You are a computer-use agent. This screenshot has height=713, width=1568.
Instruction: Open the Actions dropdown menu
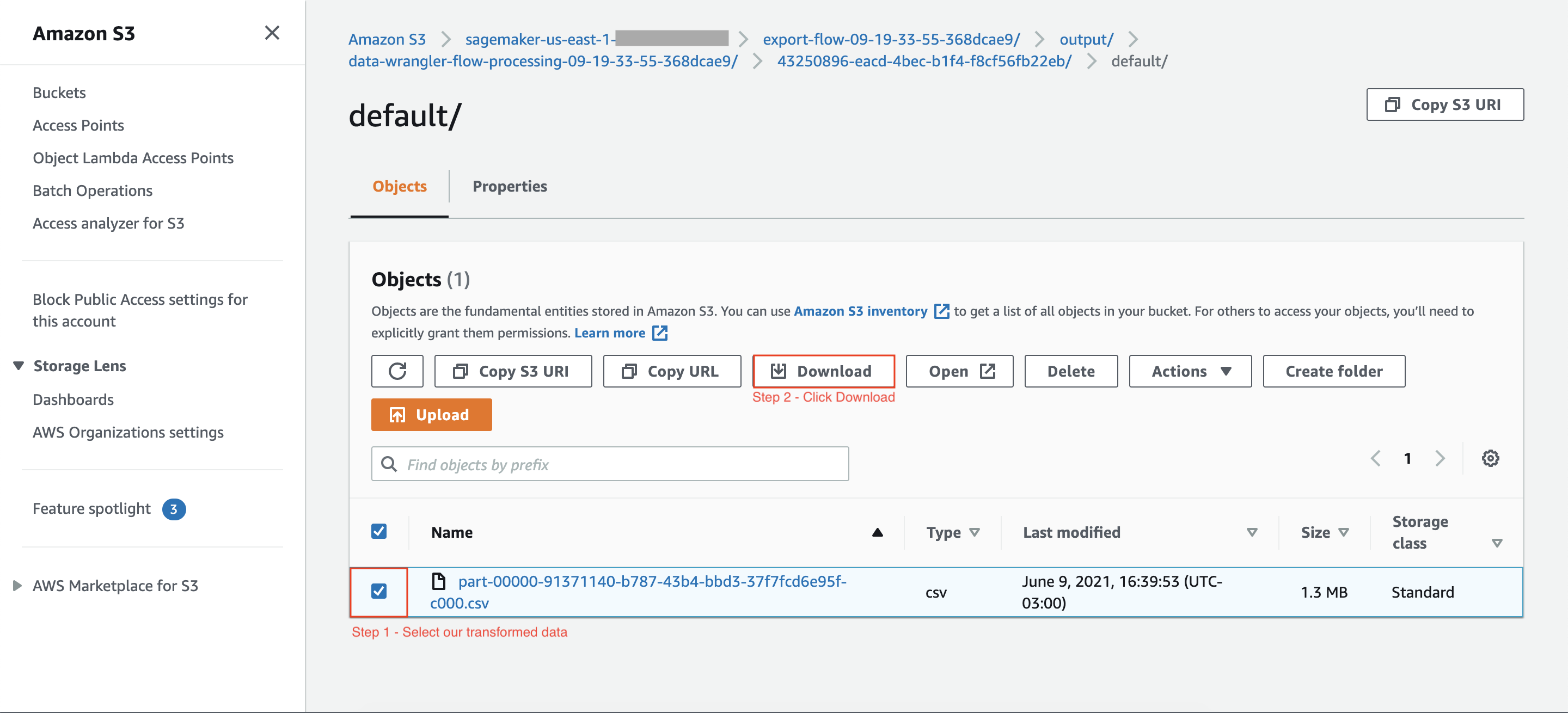coord(1190,371)
